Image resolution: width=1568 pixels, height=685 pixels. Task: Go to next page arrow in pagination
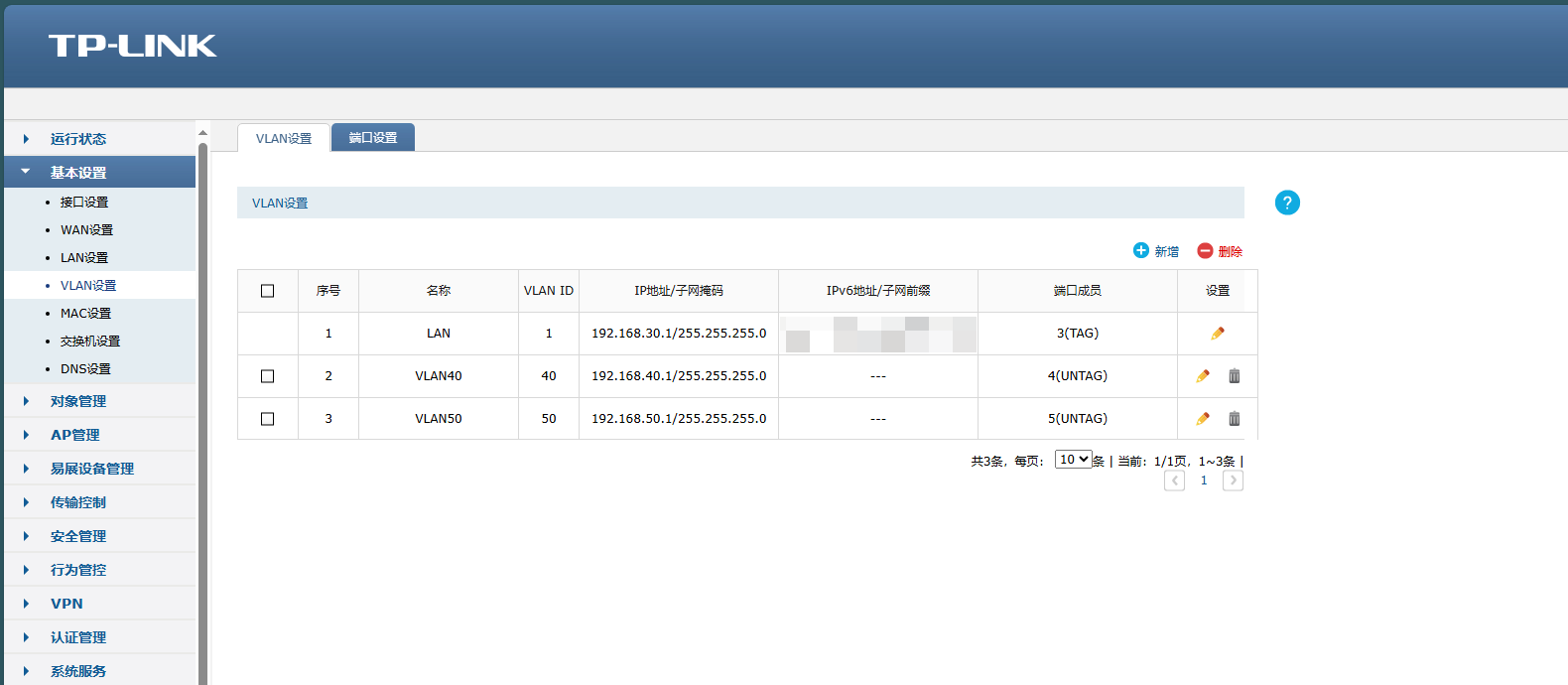coord(1233,480)
